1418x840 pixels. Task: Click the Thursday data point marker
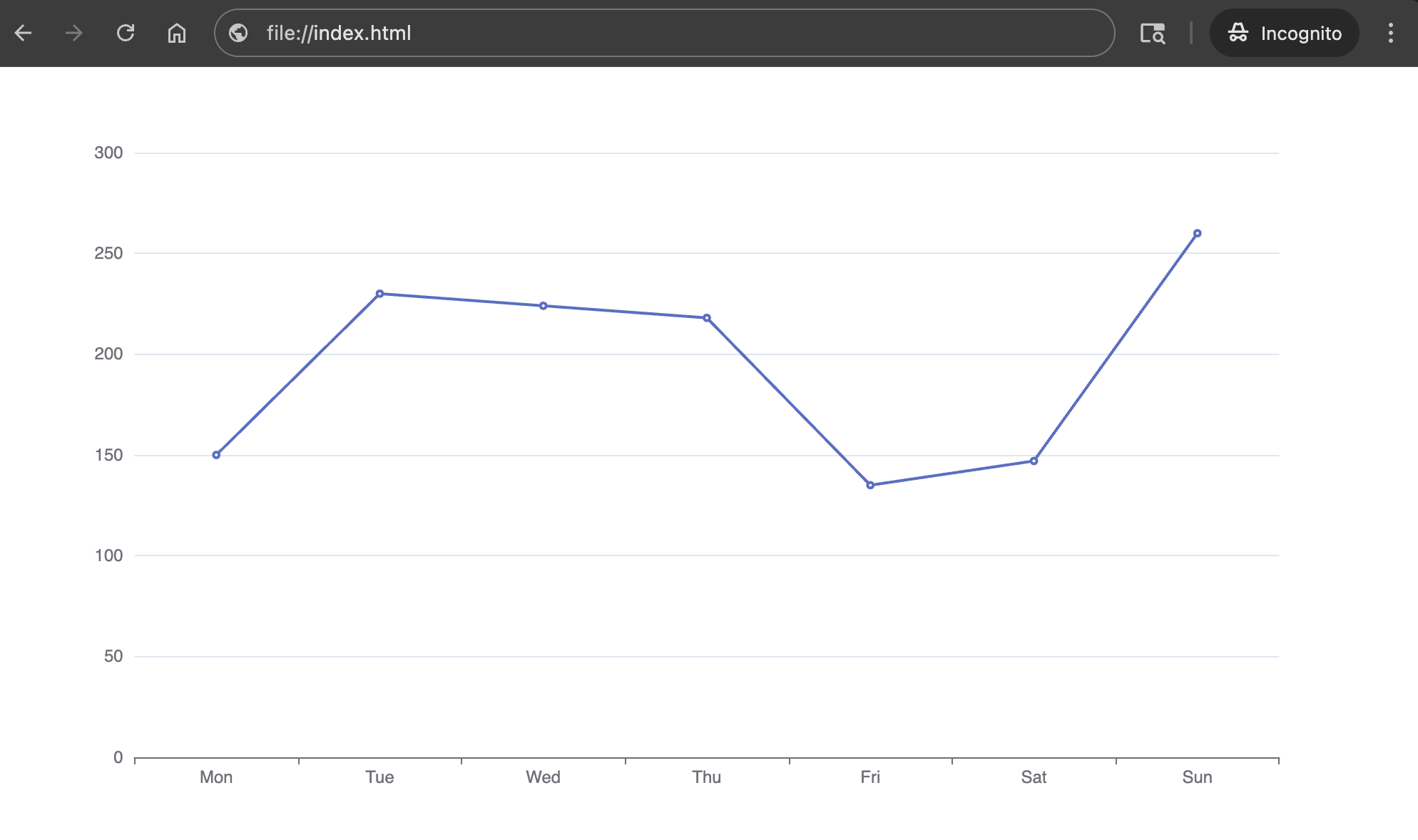(x=706, y=317)
